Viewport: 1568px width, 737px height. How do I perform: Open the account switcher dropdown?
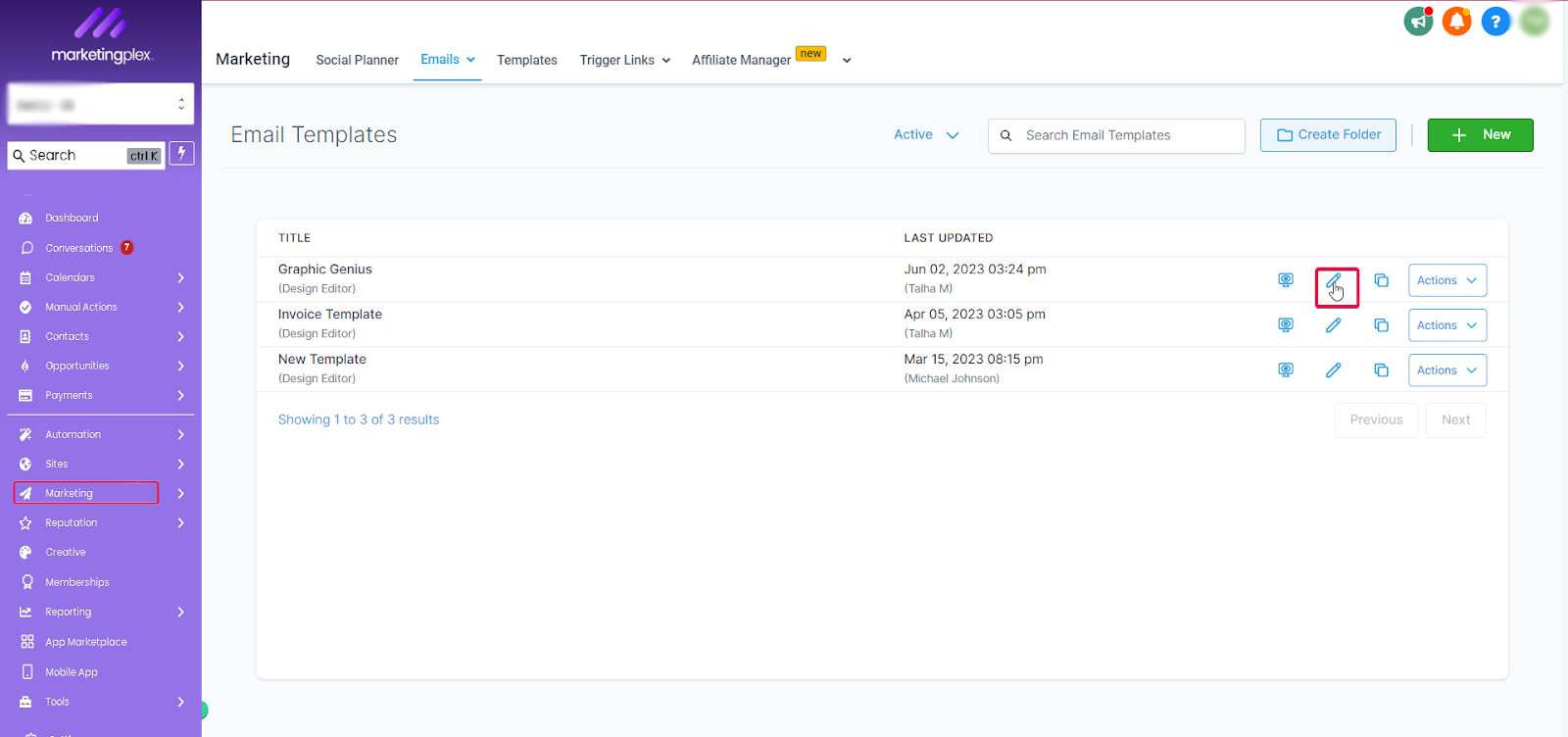[101, 104]
